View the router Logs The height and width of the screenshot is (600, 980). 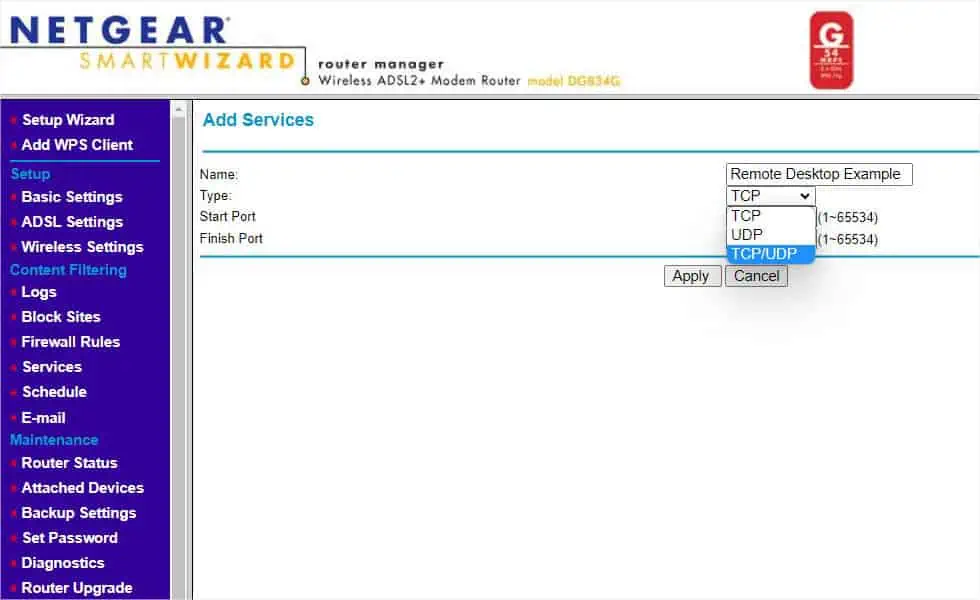39,292
